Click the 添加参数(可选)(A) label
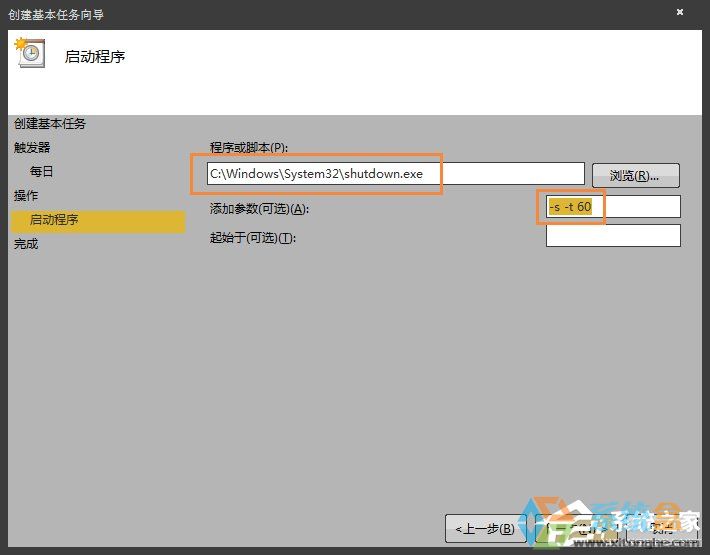This screenshot has width=710, height=555. 260,209
